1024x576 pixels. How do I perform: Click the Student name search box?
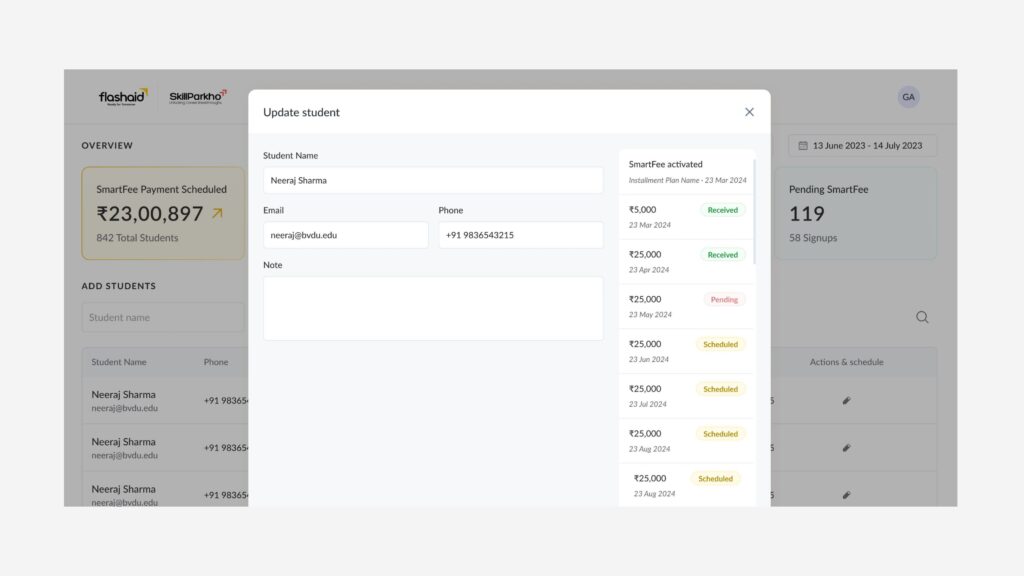[x=163, y=317]
